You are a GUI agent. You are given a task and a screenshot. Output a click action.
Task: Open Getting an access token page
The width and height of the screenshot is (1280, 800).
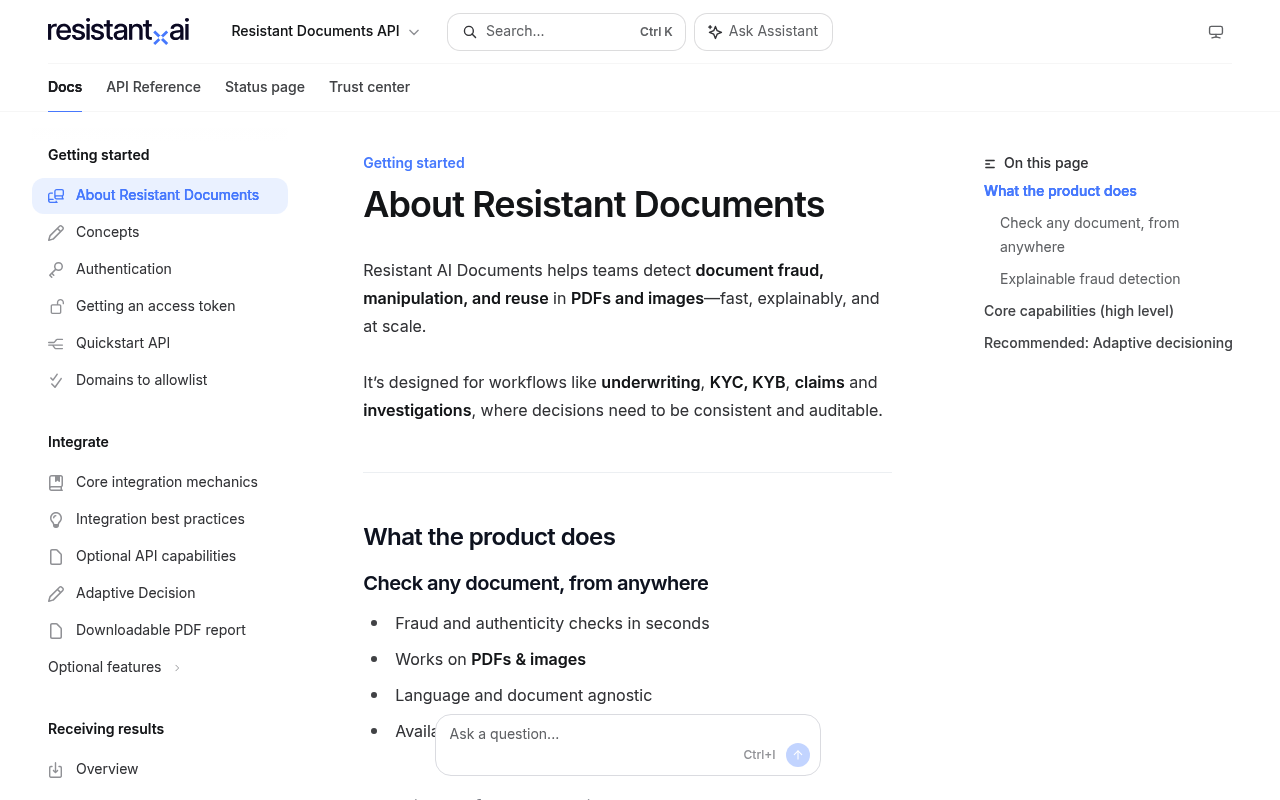(x=160, y=306)
